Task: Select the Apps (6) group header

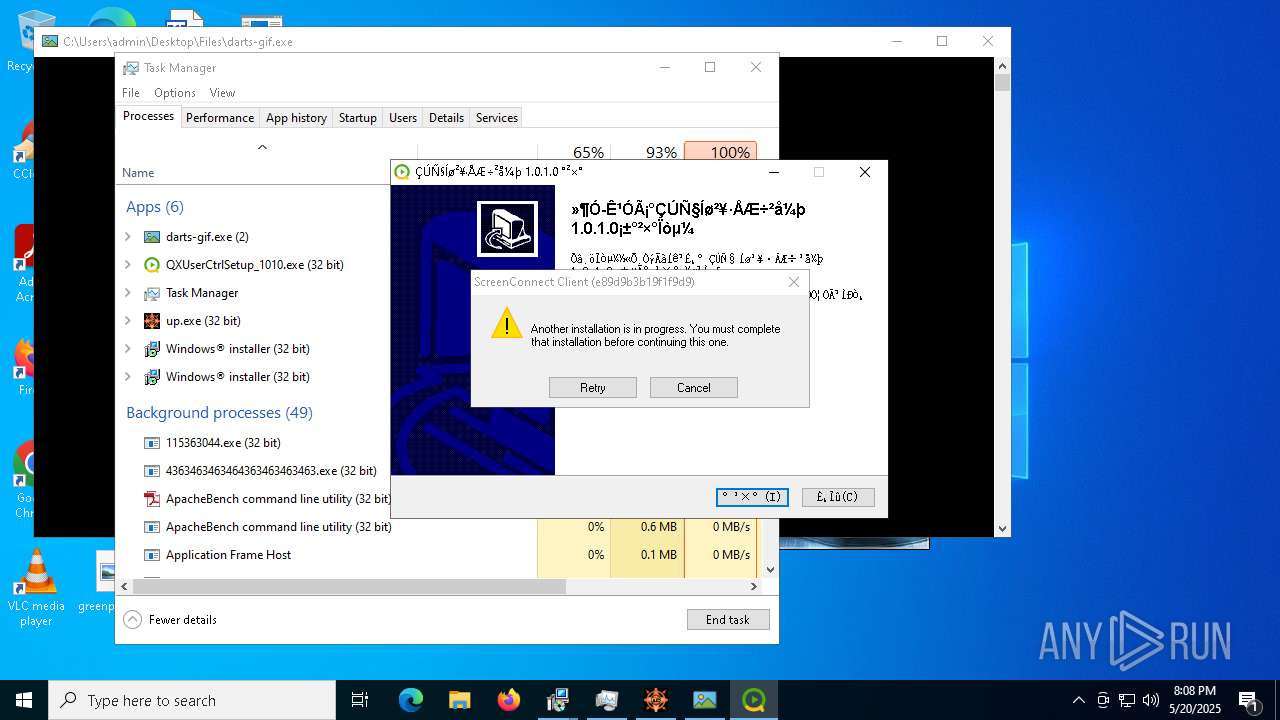Action: 155,207
